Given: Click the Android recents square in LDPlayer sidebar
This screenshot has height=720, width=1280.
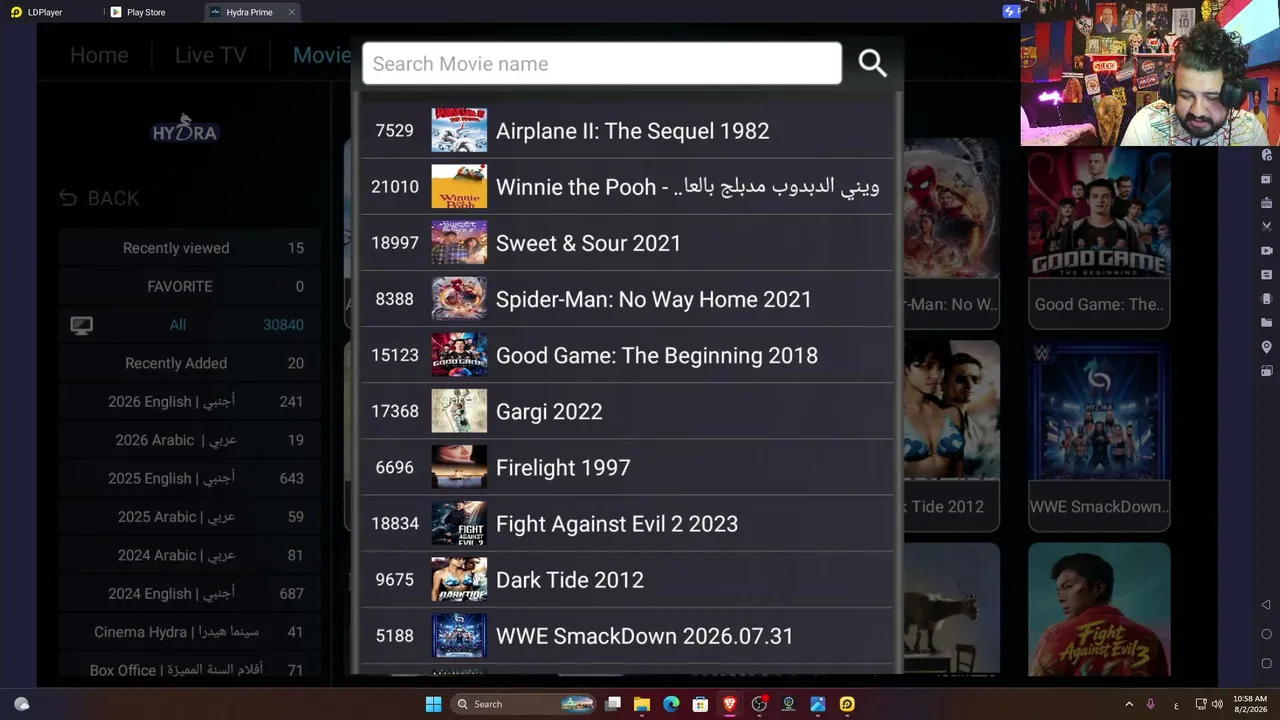Looking at the screenshot, I should 1266,663.
